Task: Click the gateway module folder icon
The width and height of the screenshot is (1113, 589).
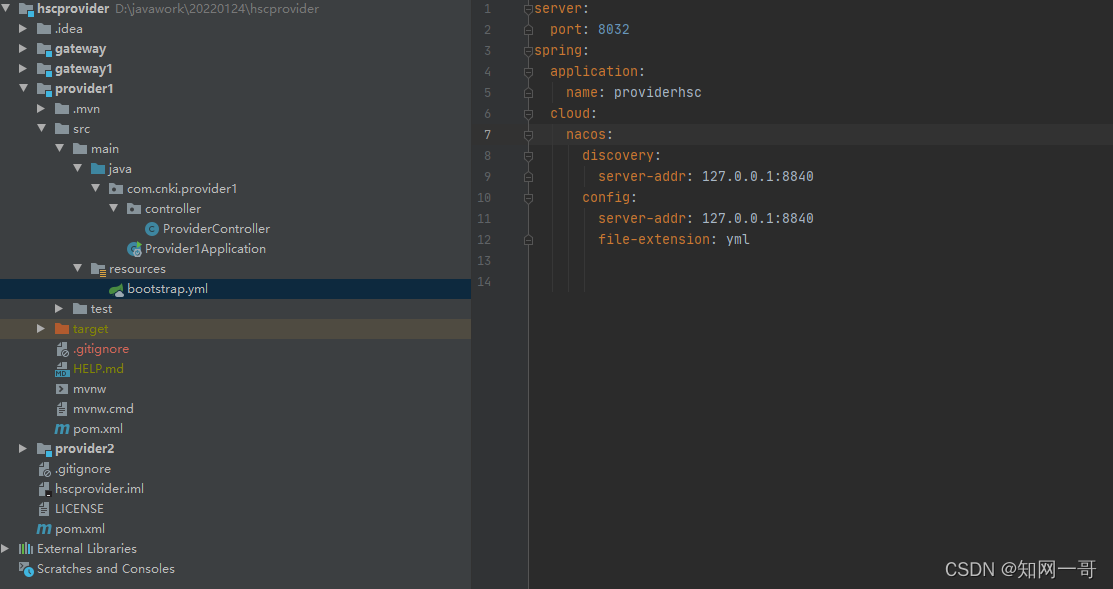Action: tap(44, 49)
